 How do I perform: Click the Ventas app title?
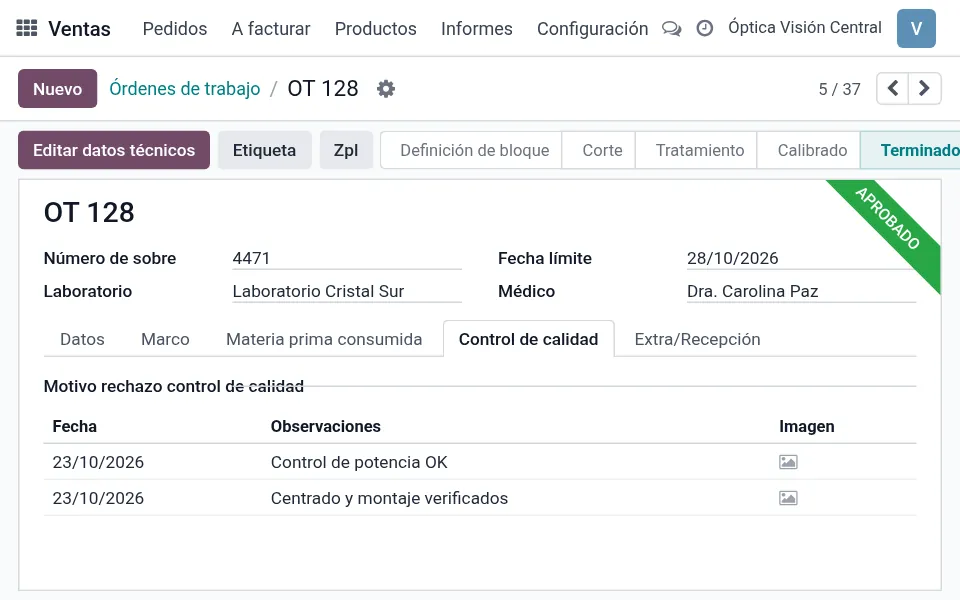(x=80, y=29)
